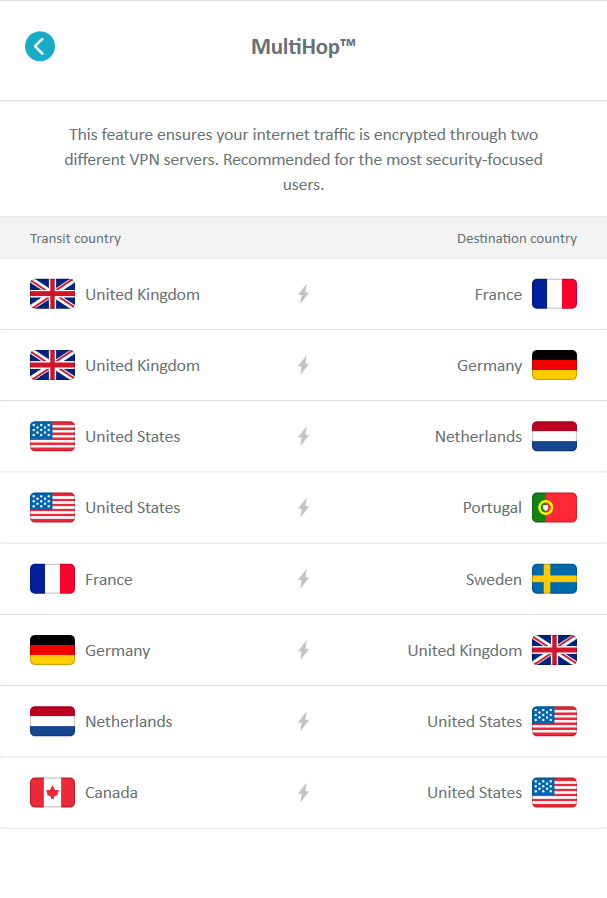Screen dimensions: 607x898
Task: Click the Destination country column header
Action: tap(516, 238)
